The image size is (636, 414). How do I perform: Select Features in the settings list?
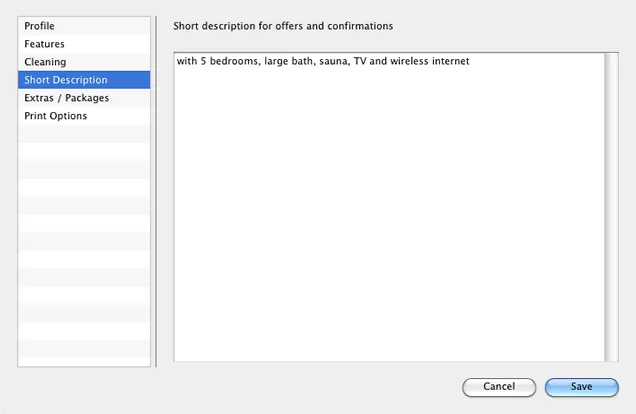coord(84,44)
